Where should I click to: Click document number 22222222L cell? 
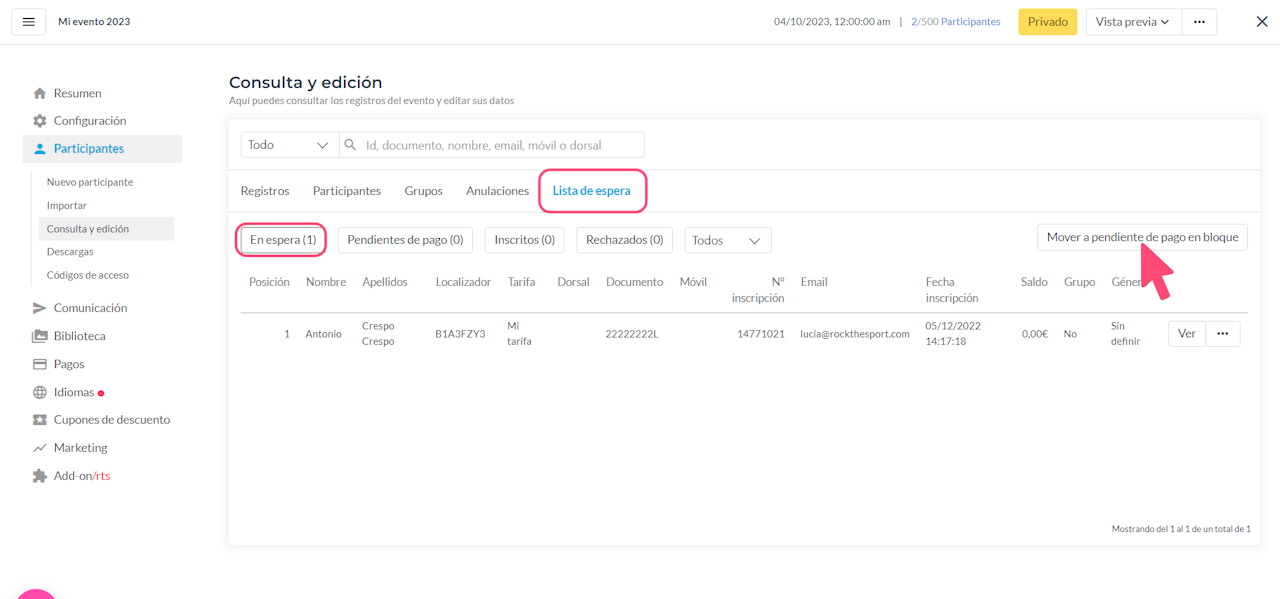point(632,334)
